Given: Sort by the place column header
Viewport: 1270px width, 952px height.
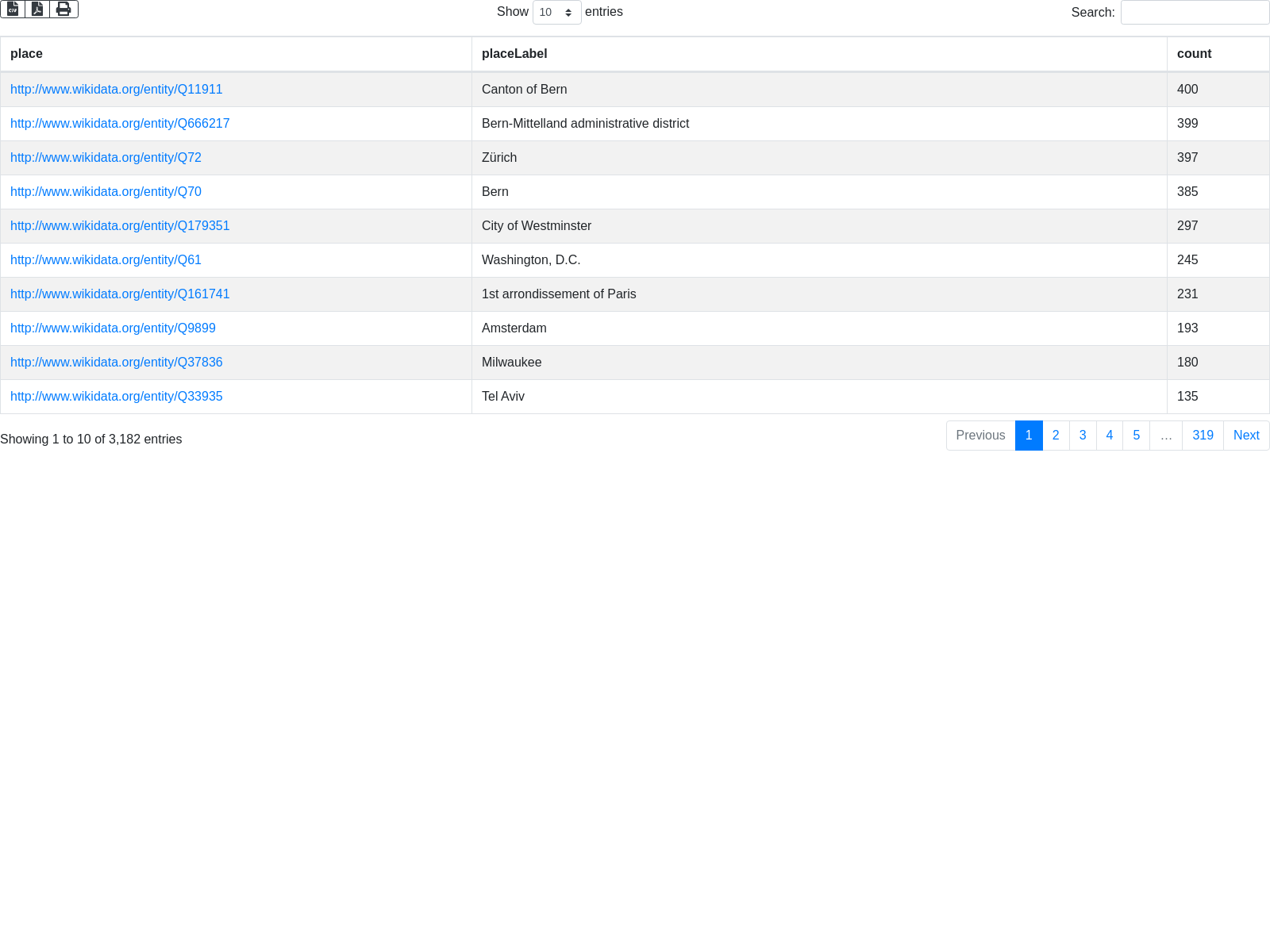Looking at the screenshot, I should 26,54.
